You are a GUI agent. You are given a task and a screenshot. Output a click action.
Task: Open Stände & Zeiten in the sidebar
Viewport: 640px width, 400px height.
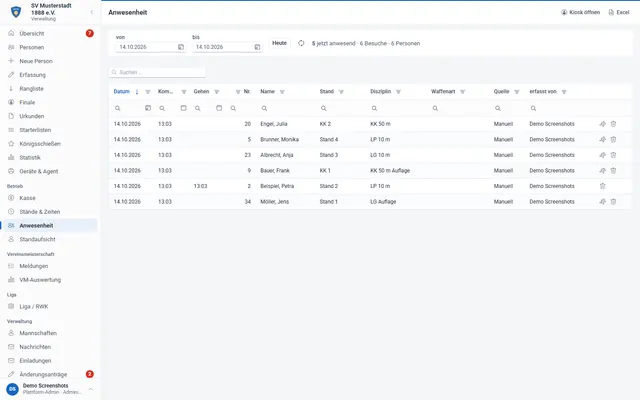click(x=49, y=212)
